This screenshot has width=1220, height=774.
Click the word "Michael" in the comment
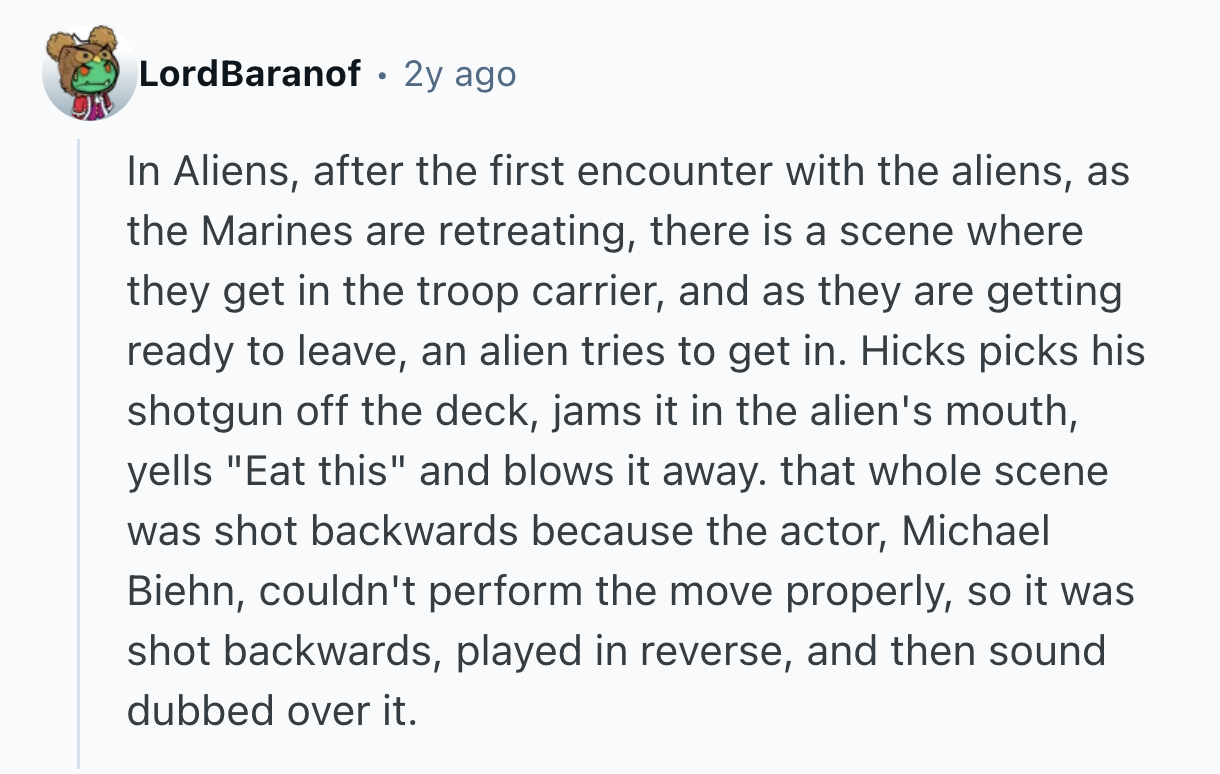[975, 531]
